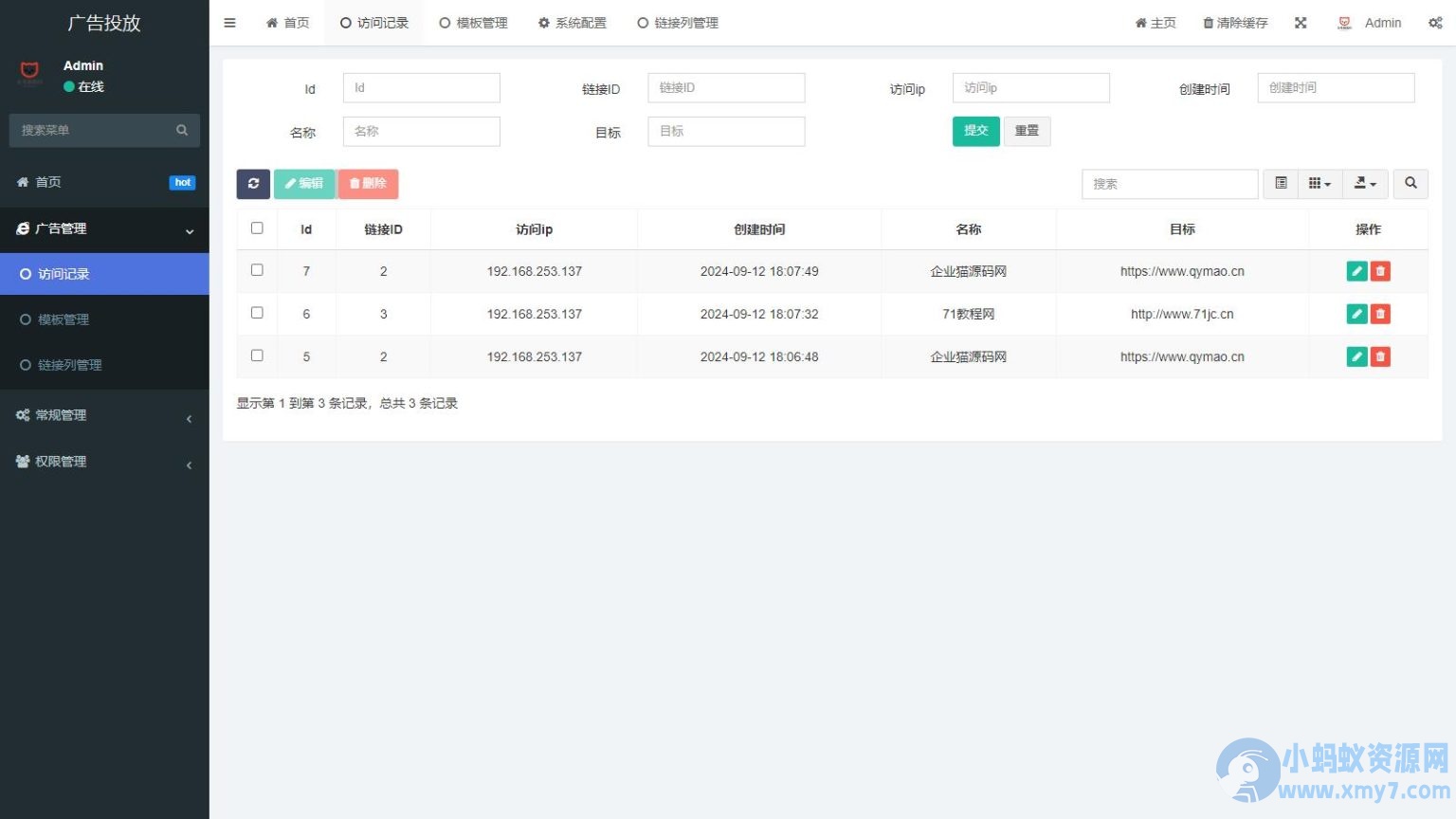
Task: Click the https://www.qymao.cn cell in row 7
Action: [x=1182, y=271]
